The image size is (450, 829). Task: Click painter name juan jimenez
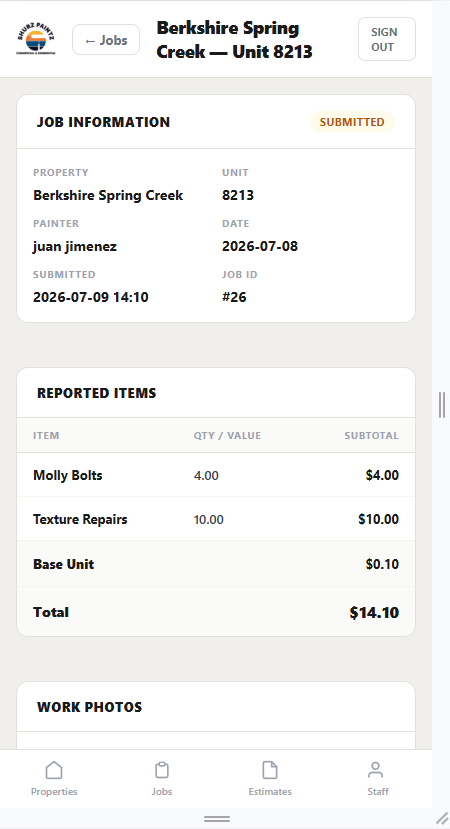(x=75, y=246)
